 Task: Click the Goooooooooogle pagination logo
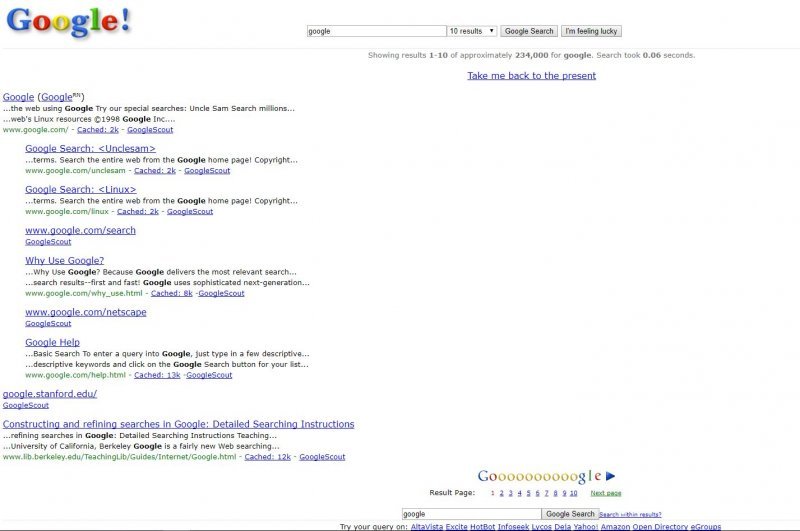coord(539,476)
